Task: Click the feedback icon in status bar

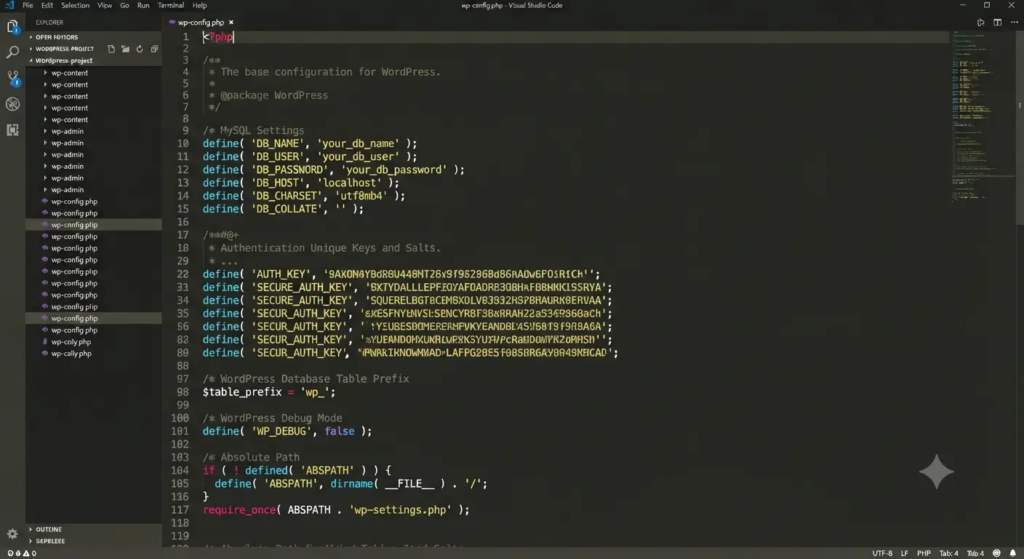Action: (x=997, y=553)
